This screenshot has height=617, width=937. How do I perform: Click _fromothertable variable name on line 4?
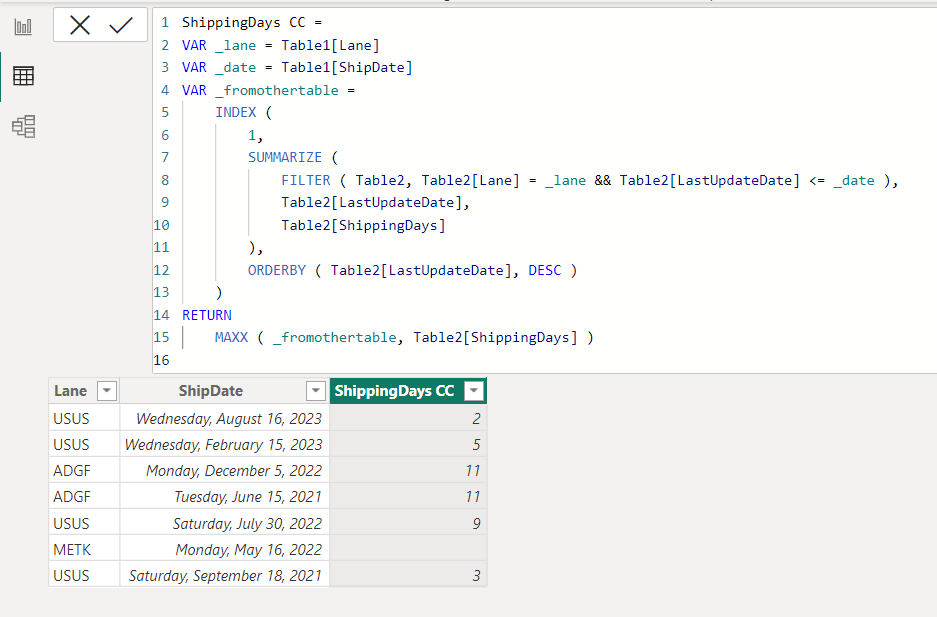277,90
